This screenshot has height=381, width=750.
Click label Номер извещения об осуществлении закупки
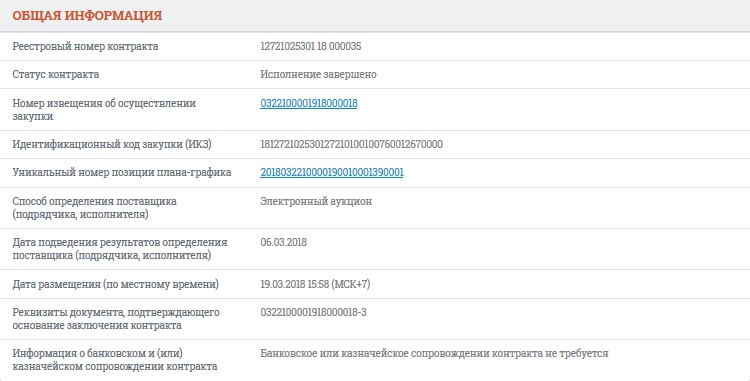[104, 110]
